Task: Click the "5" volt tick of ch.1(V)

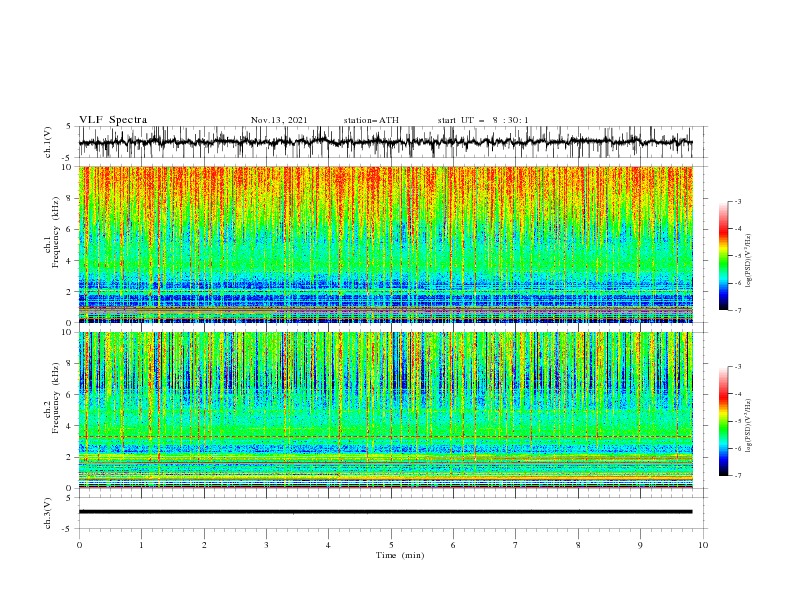Action: point(69,127)
